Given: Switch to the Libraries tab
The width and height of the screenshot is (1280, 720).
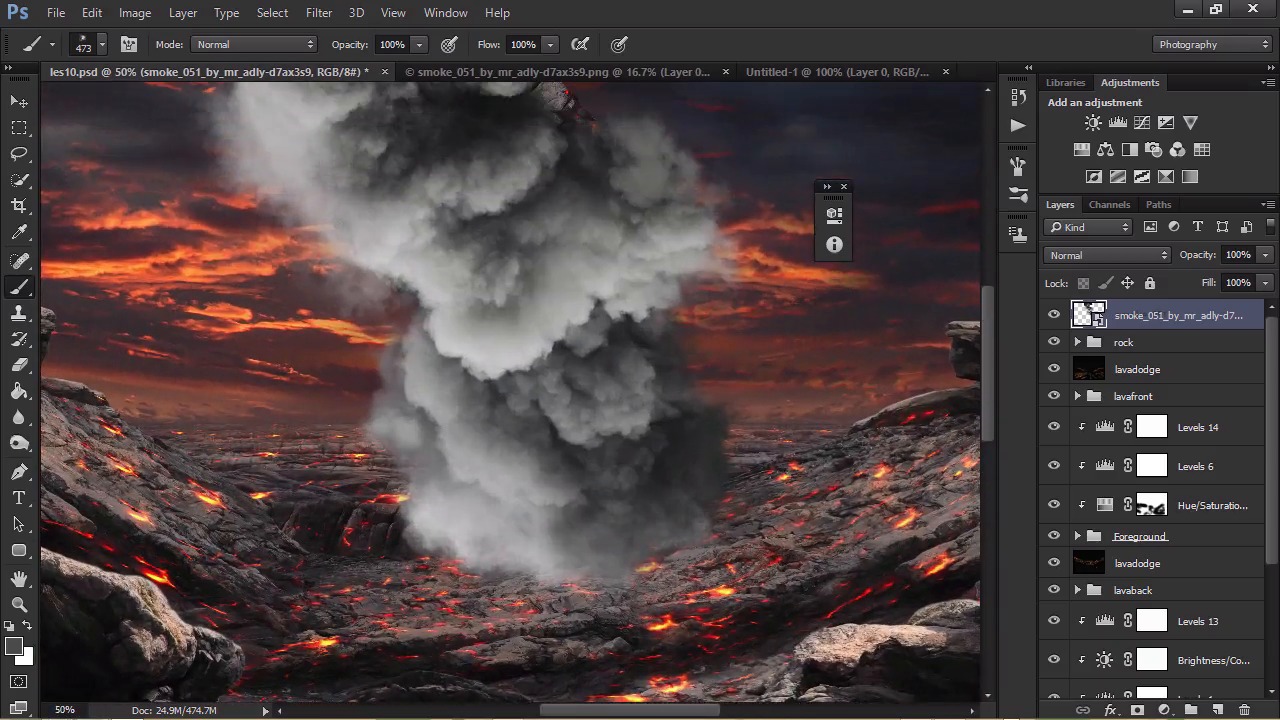Looking at the screenshot, I should coord(1065,82).
